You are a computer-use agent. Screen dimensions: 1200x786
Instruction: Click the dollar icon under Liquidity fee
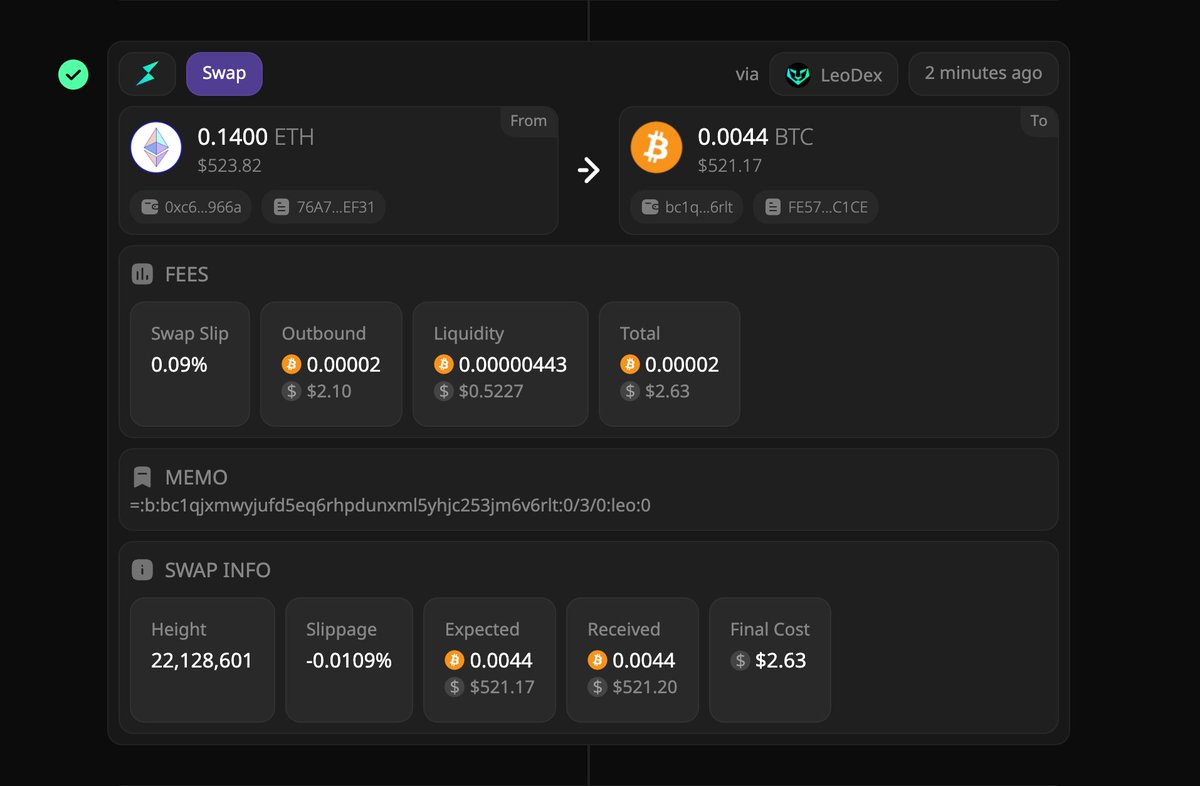tap(444, 391)
